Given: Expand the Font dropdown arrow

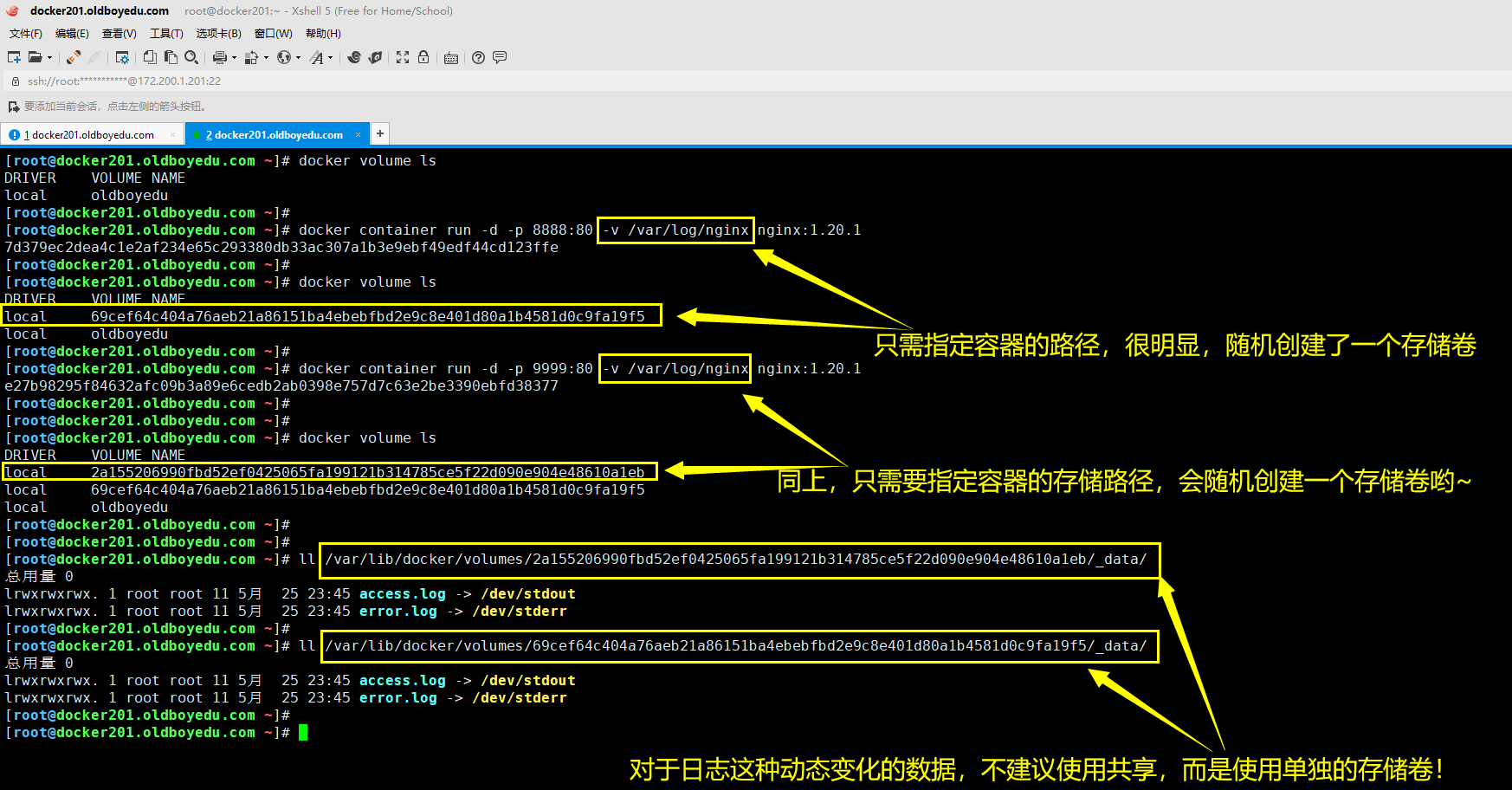Looking at the screenshot, I should pos(330,58).
